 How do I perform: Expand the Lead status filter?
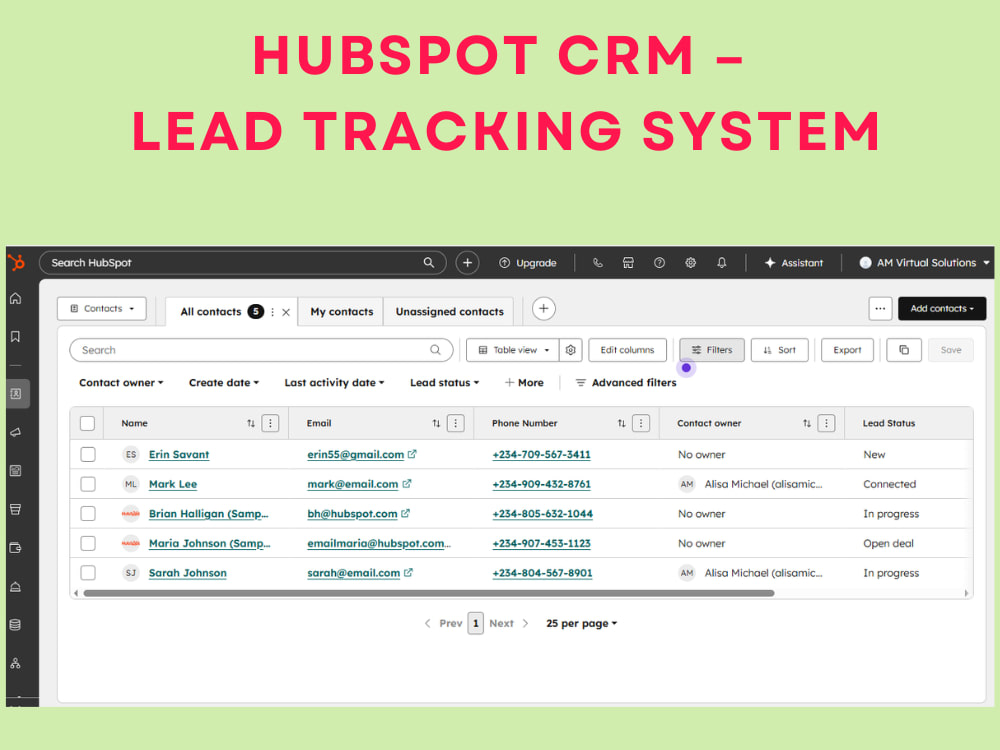tap(445, 383)
